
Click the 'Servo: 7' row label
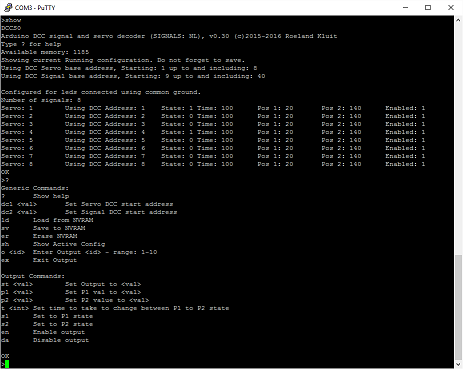(x=17, y=156)
